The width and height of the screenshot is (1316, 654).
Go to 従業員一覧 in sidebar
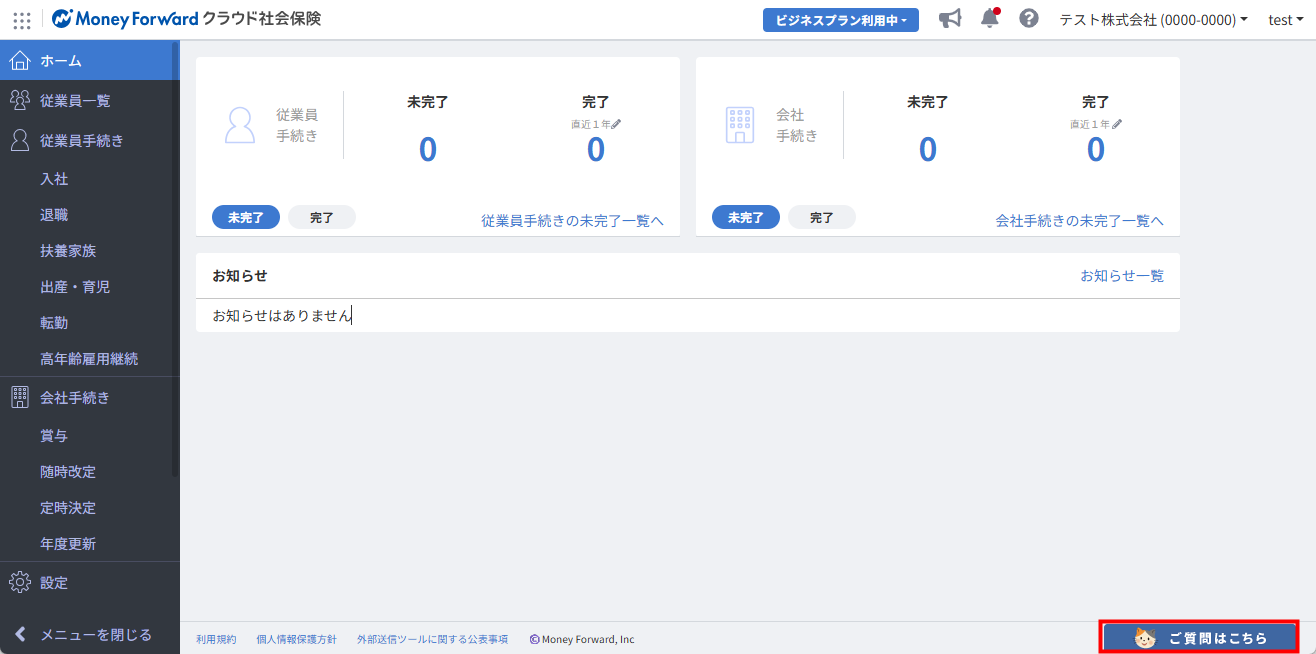[75, 100]
